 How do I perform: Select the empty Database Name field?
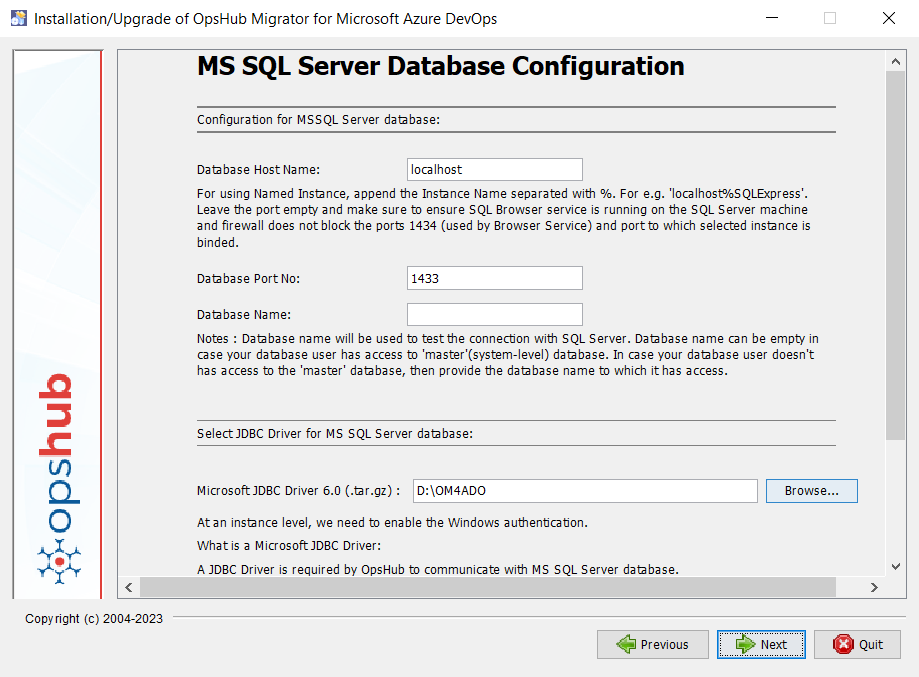[494, 314]
